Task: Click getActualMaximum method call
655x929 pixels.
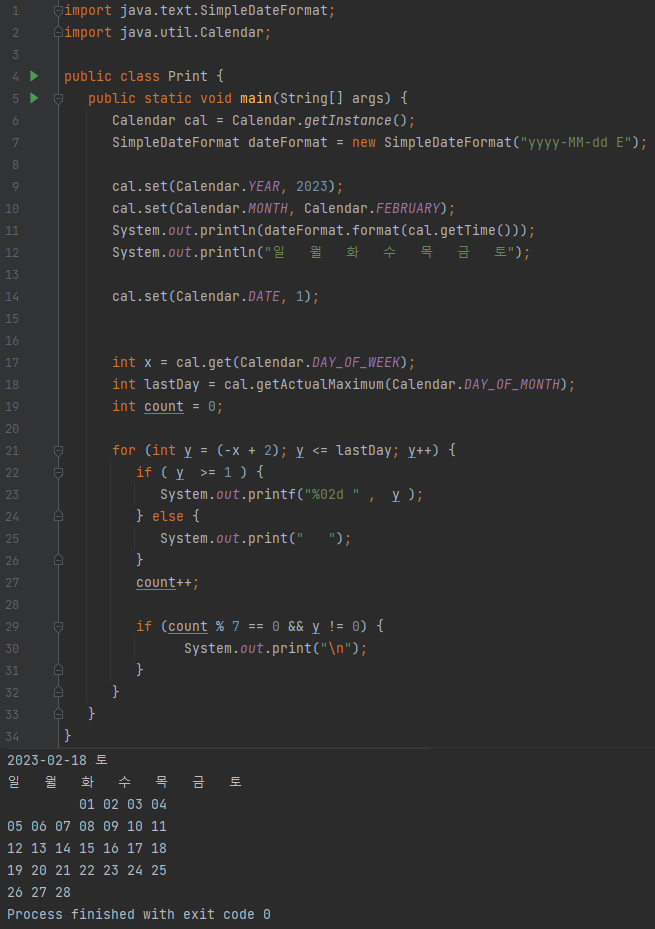Action: click(320, 384)
